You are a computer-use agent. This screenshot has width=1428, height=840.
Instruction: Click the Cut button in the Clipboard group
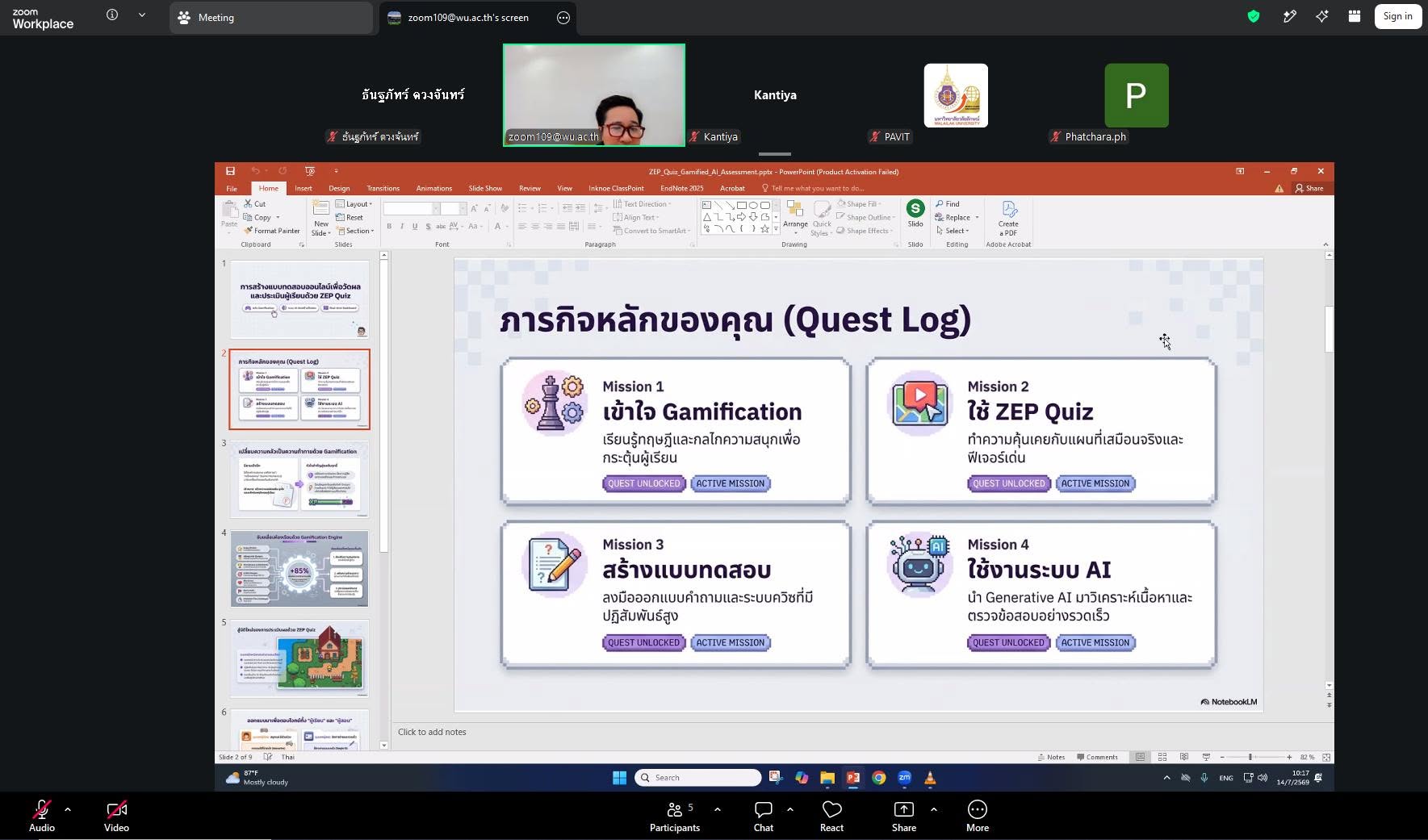coord(255,204)
